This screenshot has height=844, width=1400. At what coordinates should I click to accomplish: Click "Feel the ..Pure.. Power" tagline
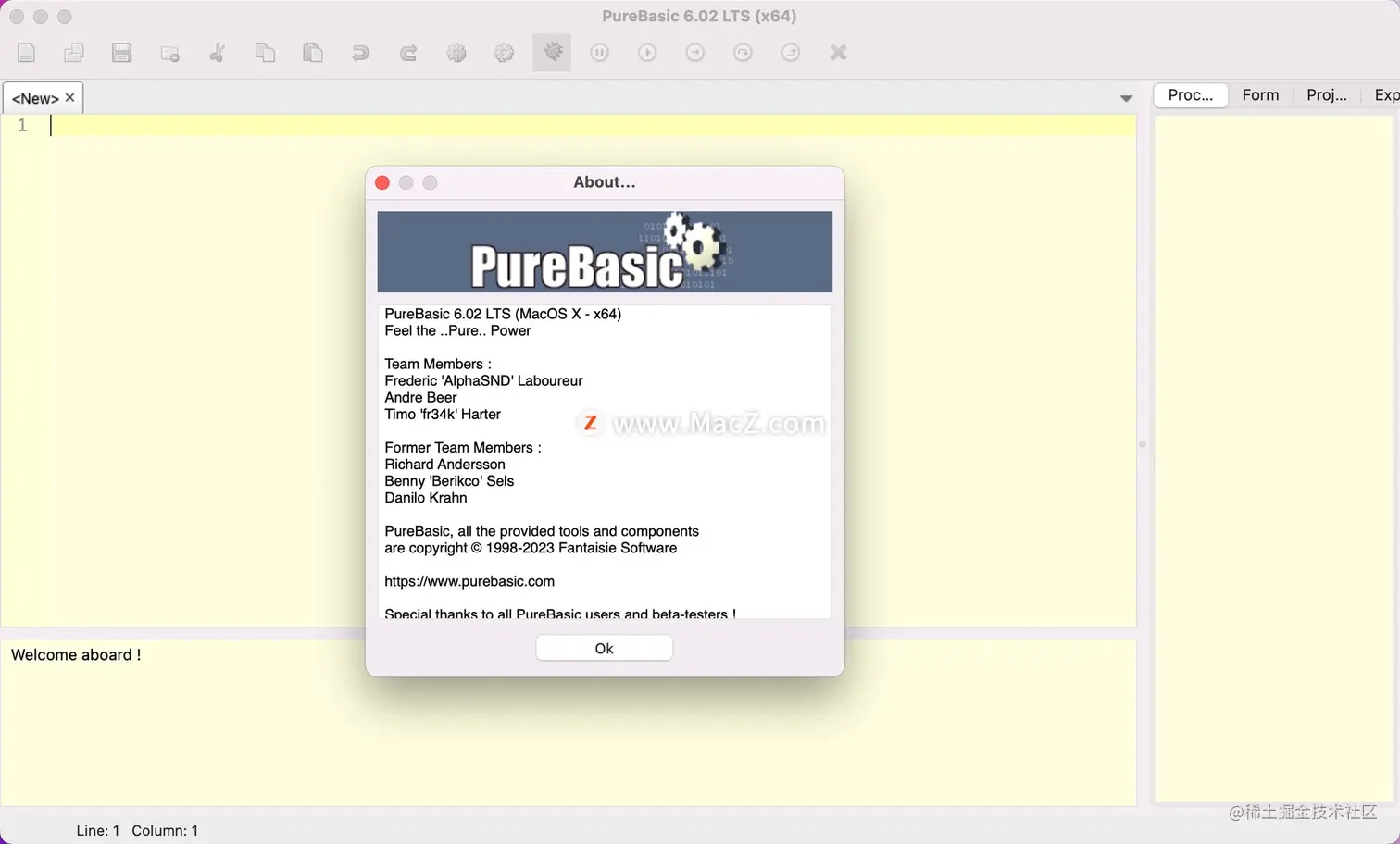click(457, 331)
